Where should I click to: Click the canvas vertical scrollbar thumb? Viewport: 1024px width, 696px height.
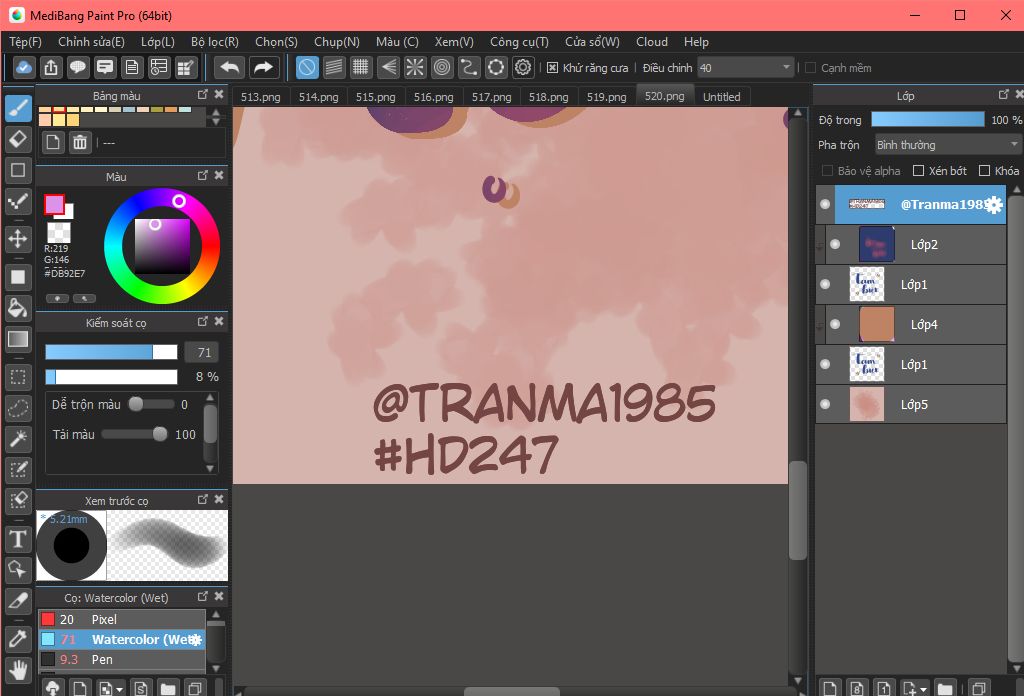pyautogui.click(x=797, y=511)
